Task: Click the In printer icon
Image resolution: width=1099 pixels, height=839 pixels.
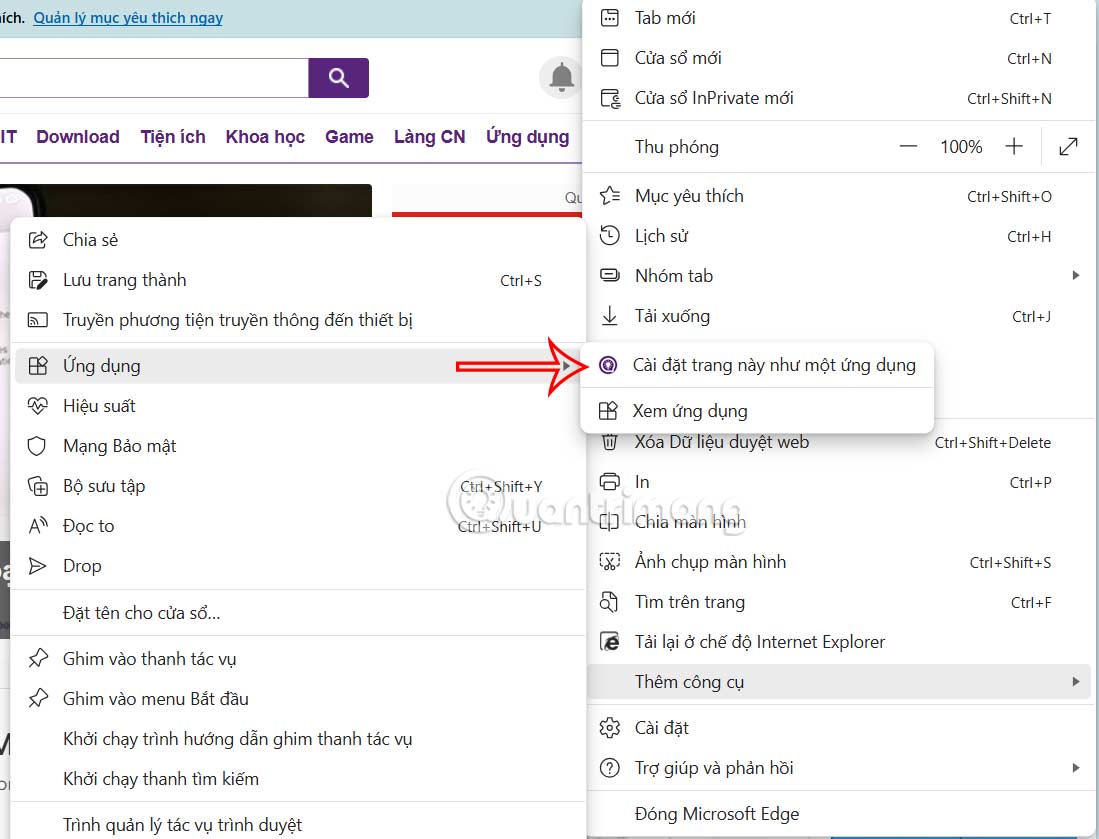Action: [610, 481]
